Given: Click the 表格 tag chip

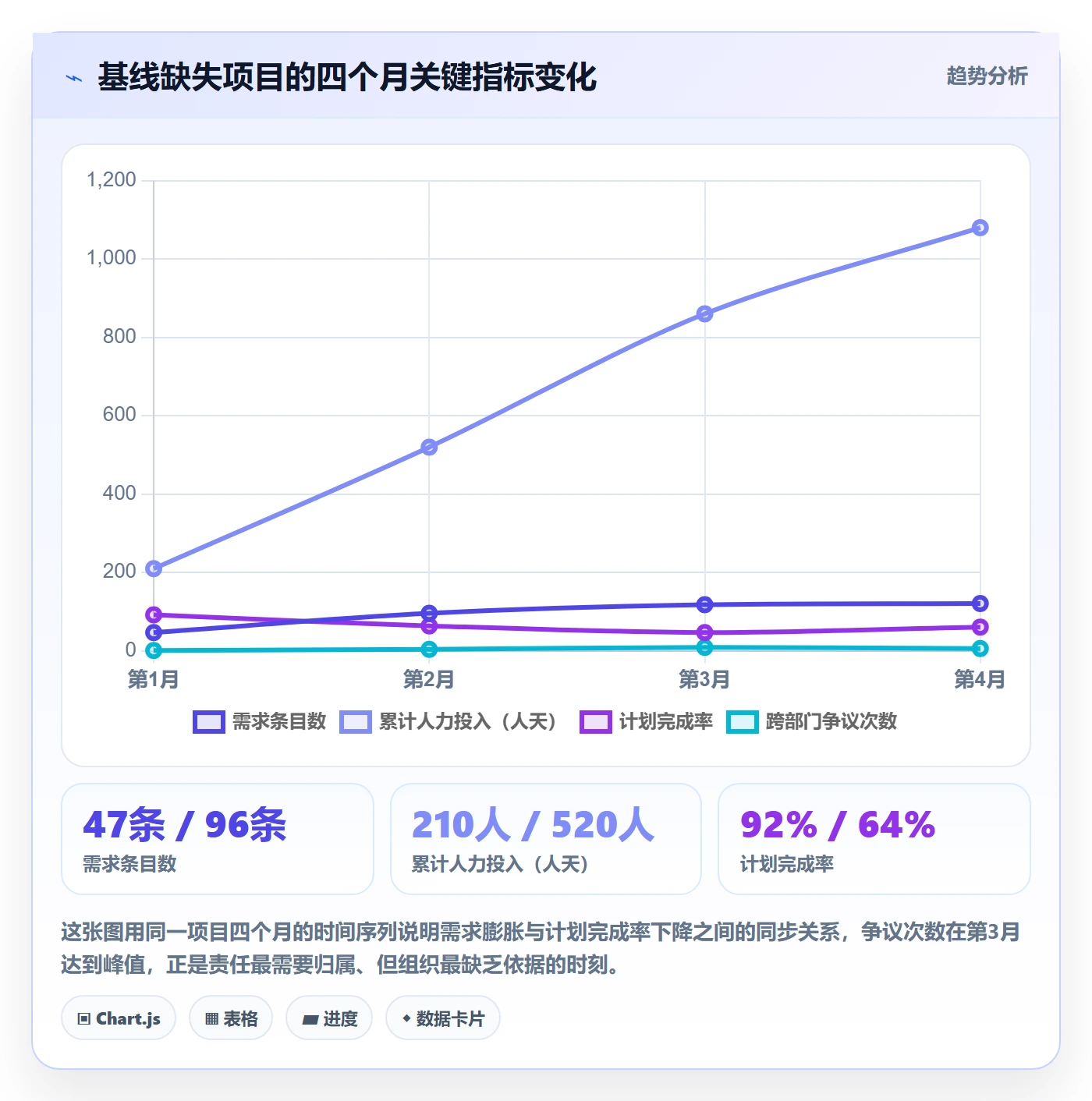Looking at the screenshot, I should tap(231, 1018).
